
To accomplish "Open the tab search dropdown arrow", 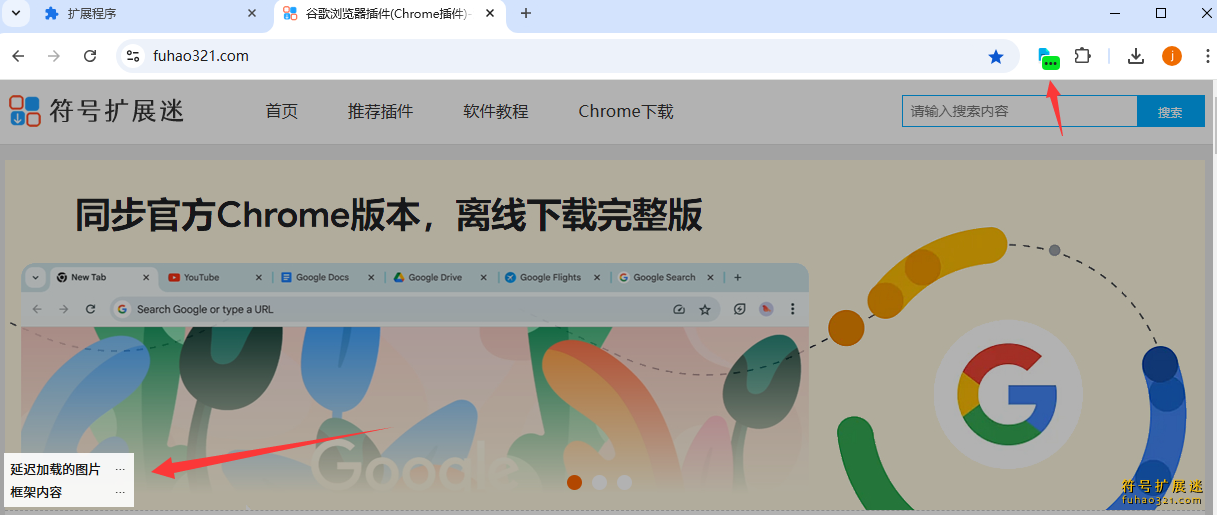I will coord(14,13).
